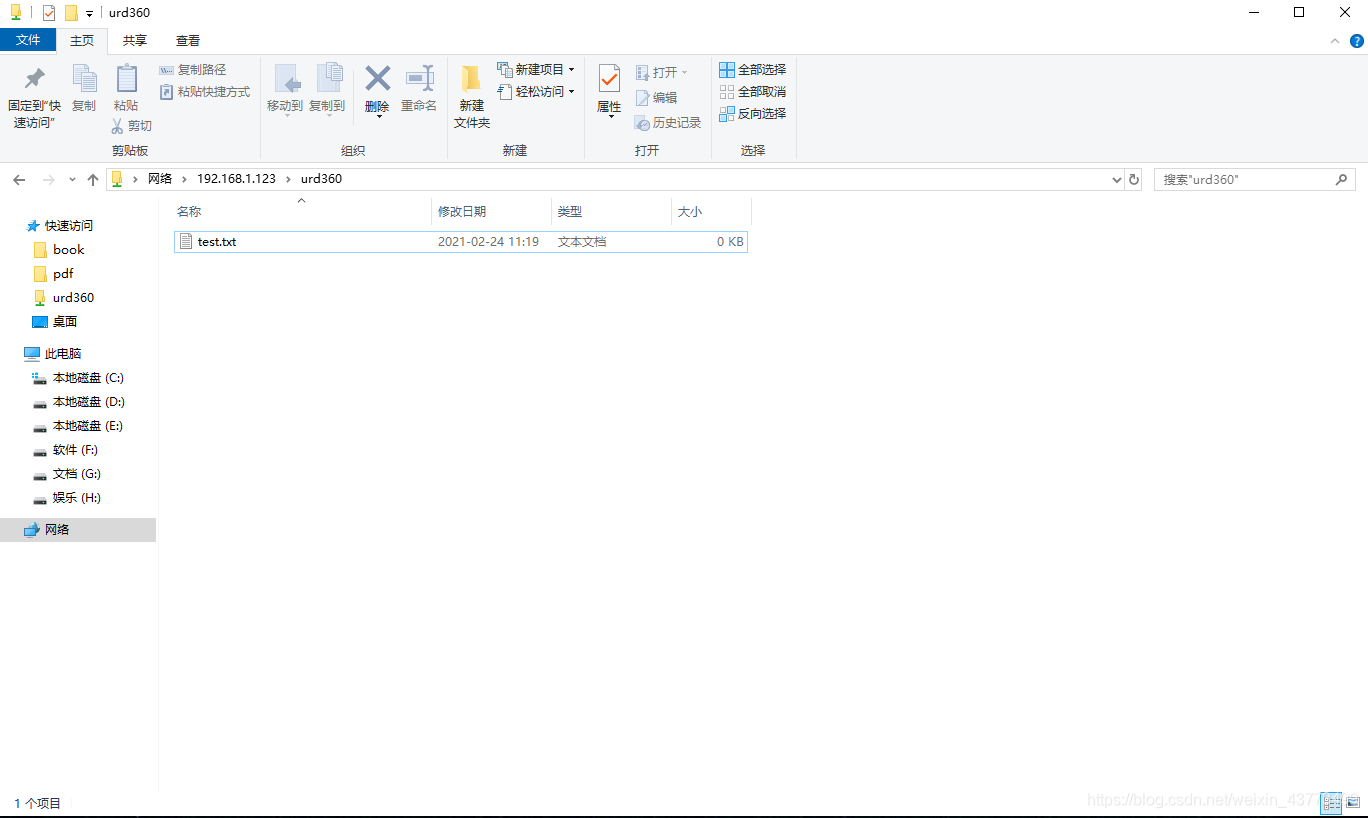Open the Move to menu
Screen dimensions: 1368x818
pos(285,91)
